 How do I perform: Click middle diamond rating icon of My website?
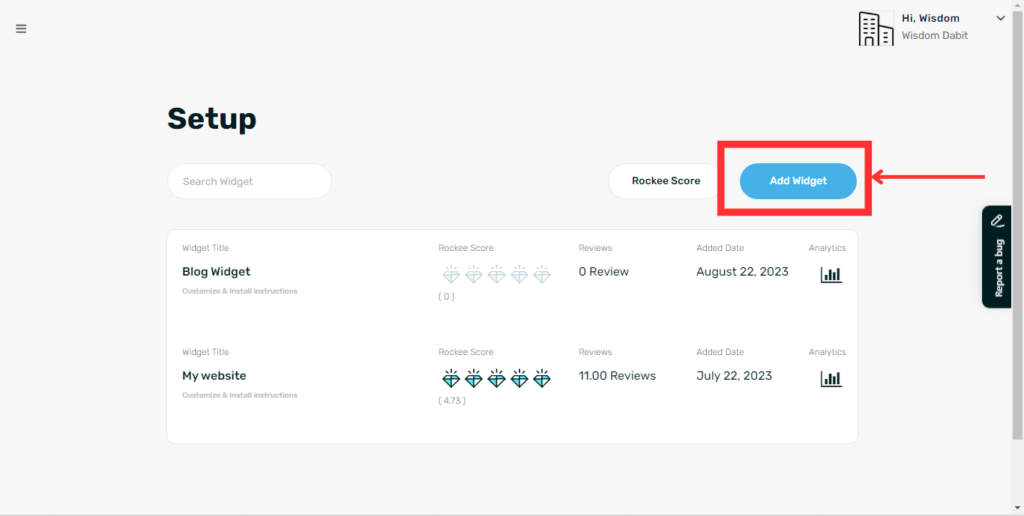coord(496,378)
